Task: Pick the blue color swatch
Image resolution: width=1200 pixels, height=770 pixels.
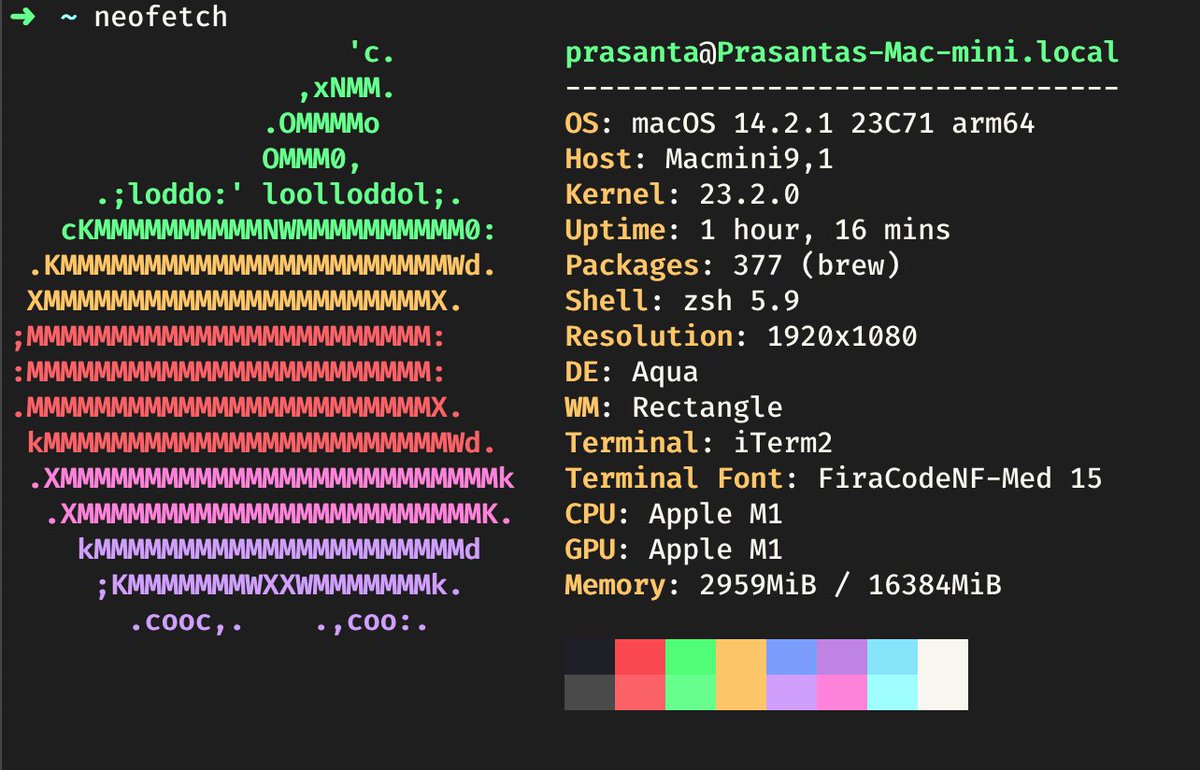Action: click(x=792, y=657)
